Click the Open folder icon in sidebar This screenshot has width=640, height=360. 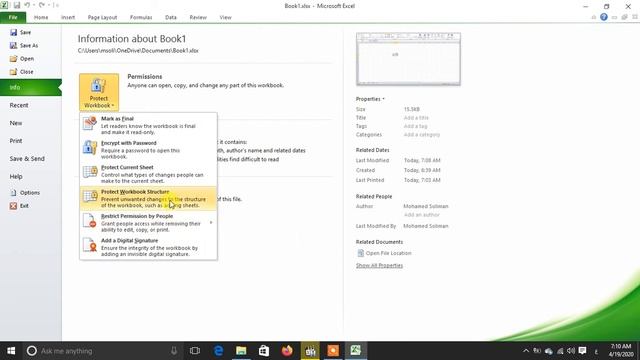(13, 58)
